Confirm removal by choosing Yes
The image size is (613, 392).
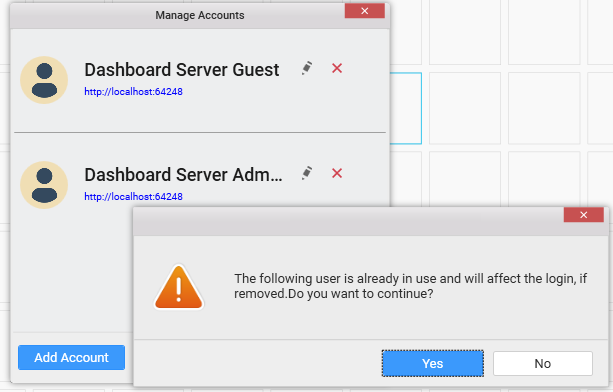click(433, 363)
